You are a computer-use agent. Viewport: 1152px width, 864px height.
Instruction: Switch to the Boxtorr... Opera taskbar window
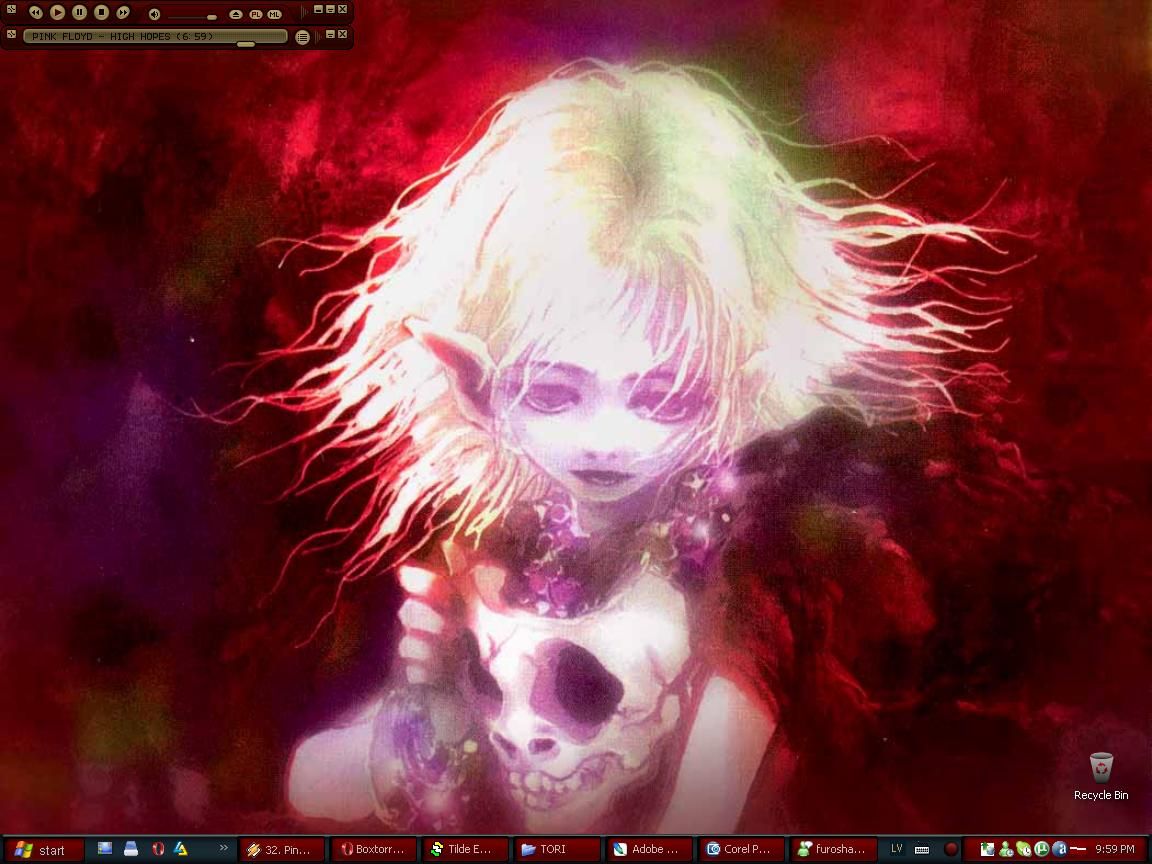(x=373, y=849)
